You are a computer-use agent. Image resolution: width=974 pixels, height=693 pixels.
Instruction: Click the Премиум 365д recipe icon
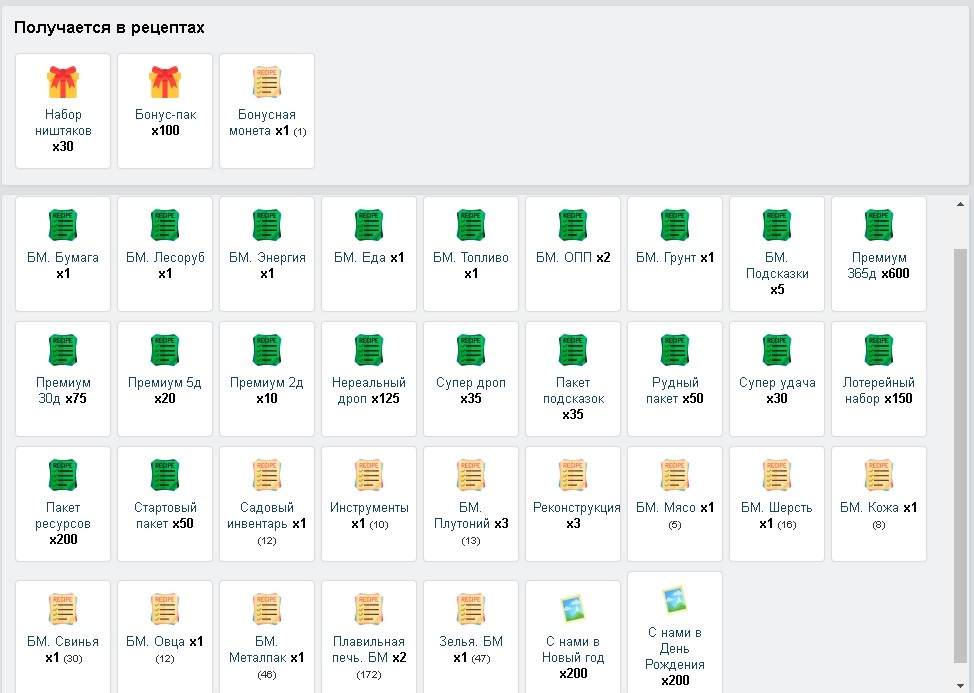(878, 225)
